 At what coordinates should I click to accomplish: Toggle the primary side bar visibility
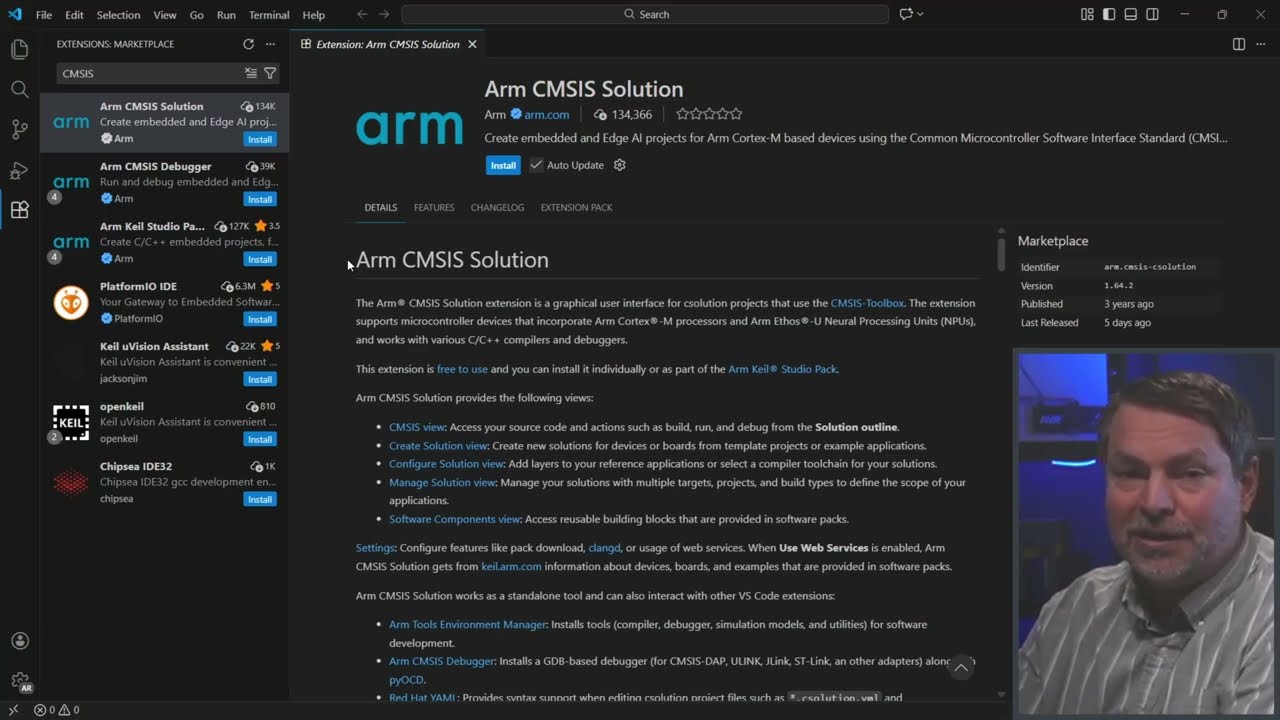point(1109,14)
